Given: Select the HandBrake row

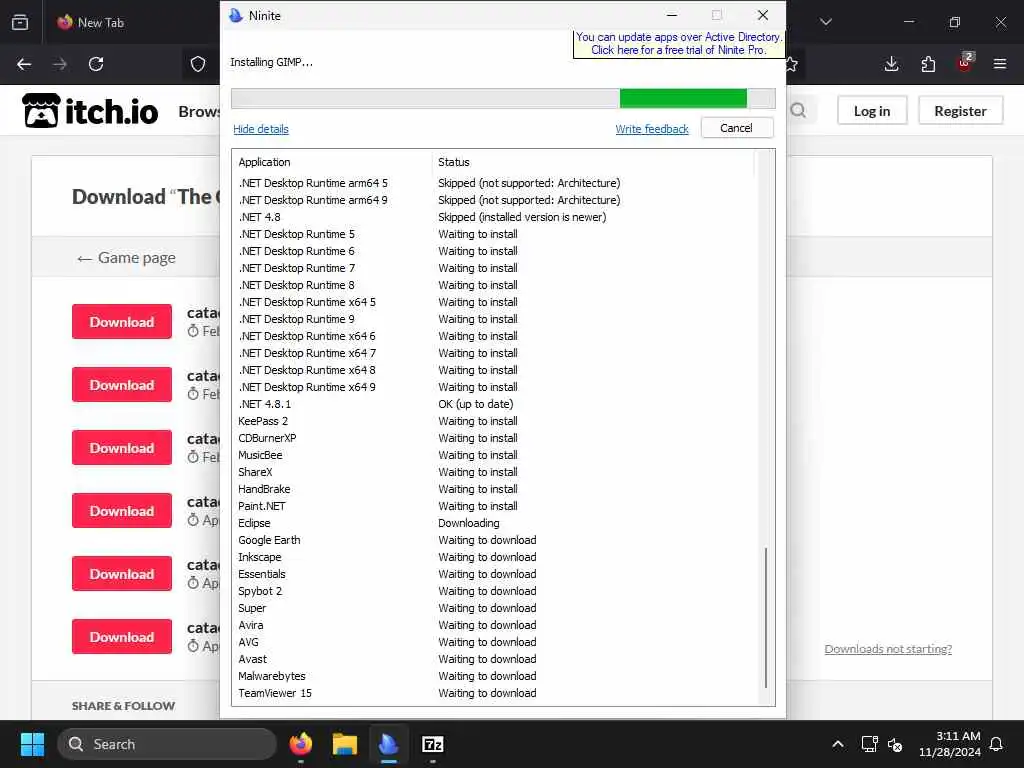Looking at the screenshot, I should [x=496, y=489].
